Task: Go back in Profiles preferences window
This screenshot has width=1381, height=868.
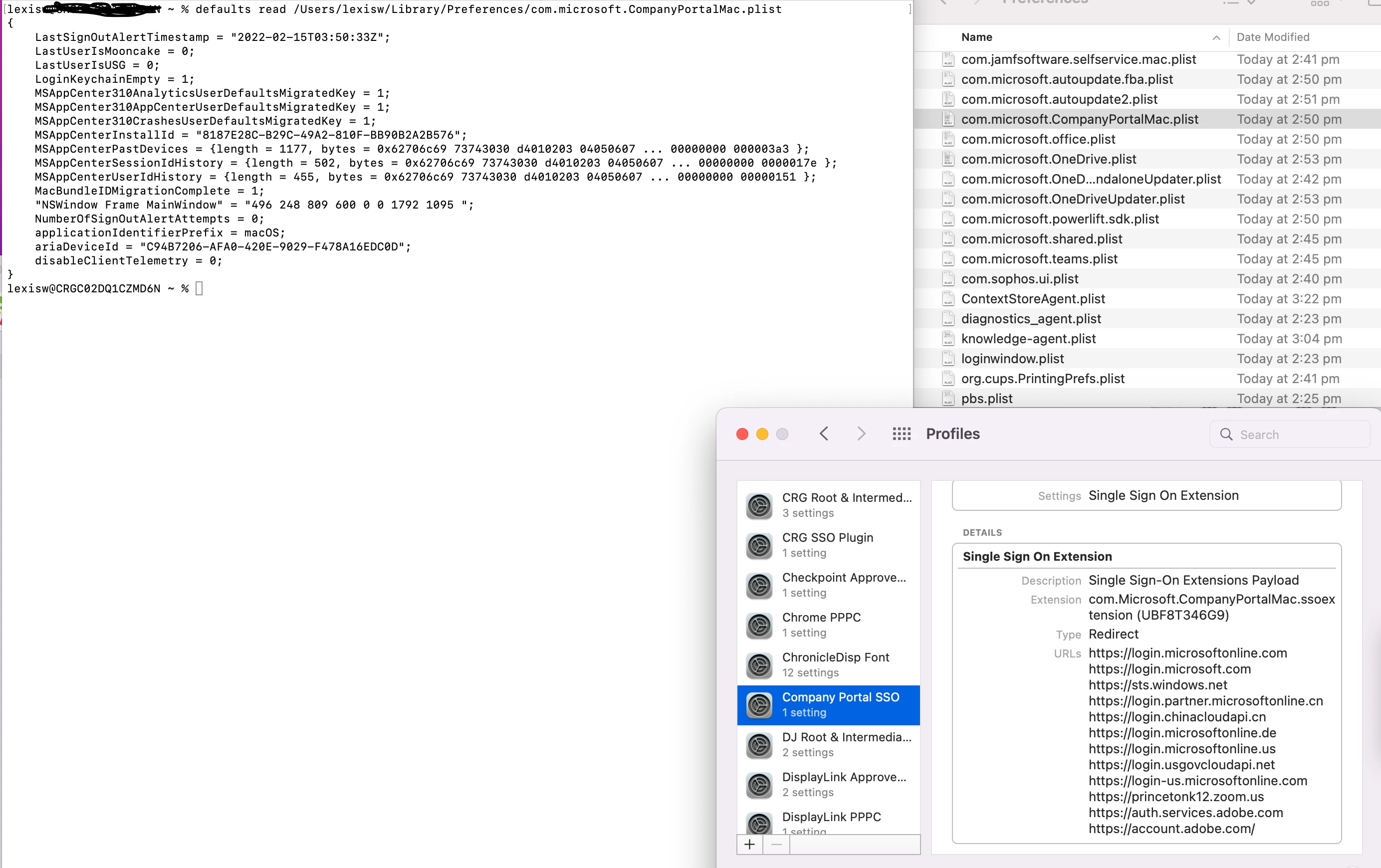Action: click(824, 434)
